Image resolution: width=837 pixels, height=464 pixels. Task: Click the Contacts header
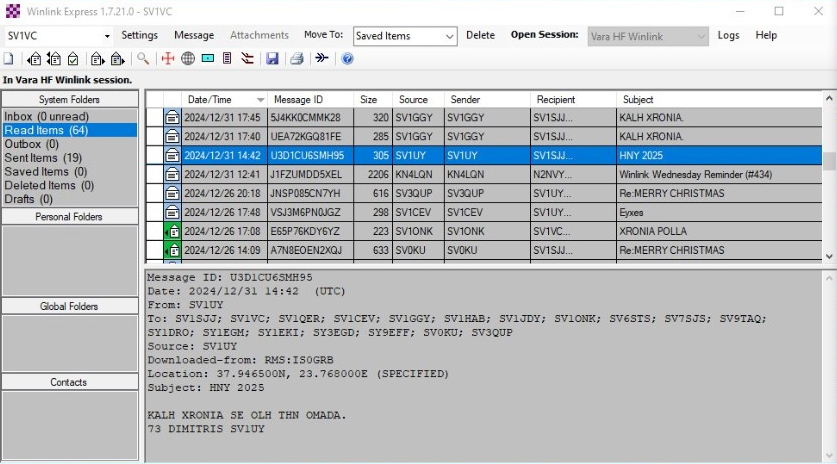point(69,382)
